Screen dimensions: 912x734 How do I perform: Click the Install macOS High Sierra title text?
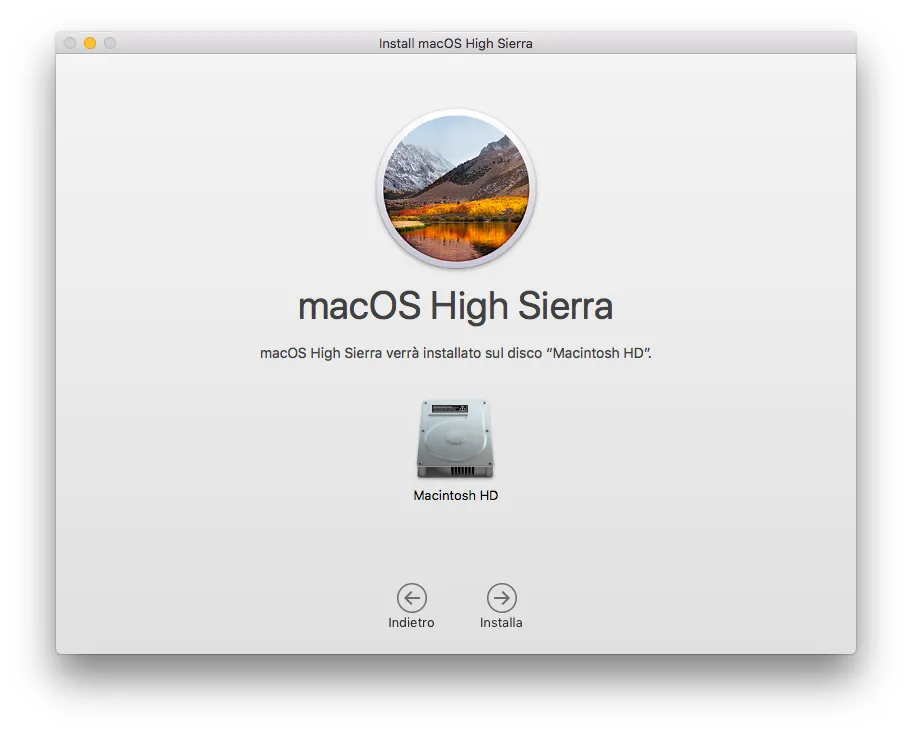pos(456,43)
